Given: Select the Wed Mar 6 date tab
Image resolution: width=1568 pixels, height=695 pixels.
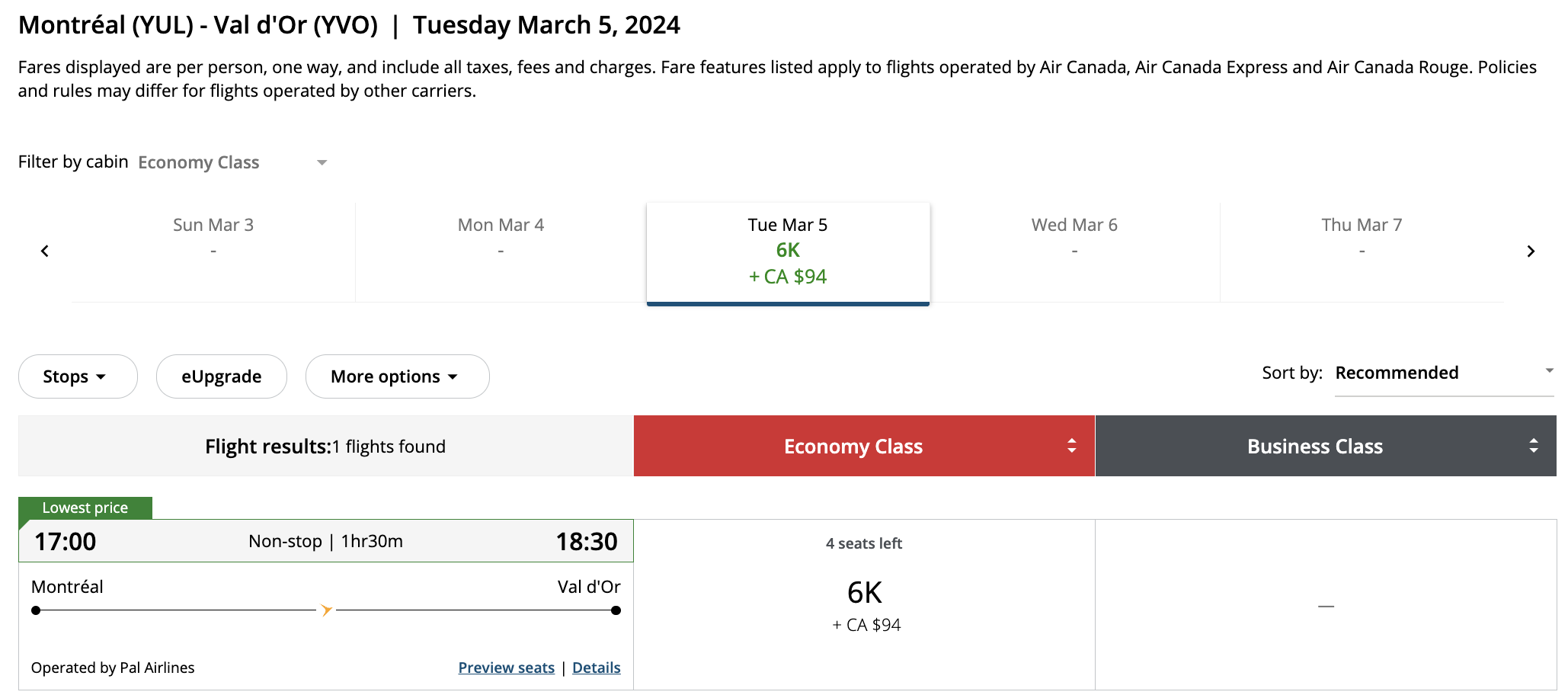Looking at the screenshot, I should click(x=1074, y=251).
